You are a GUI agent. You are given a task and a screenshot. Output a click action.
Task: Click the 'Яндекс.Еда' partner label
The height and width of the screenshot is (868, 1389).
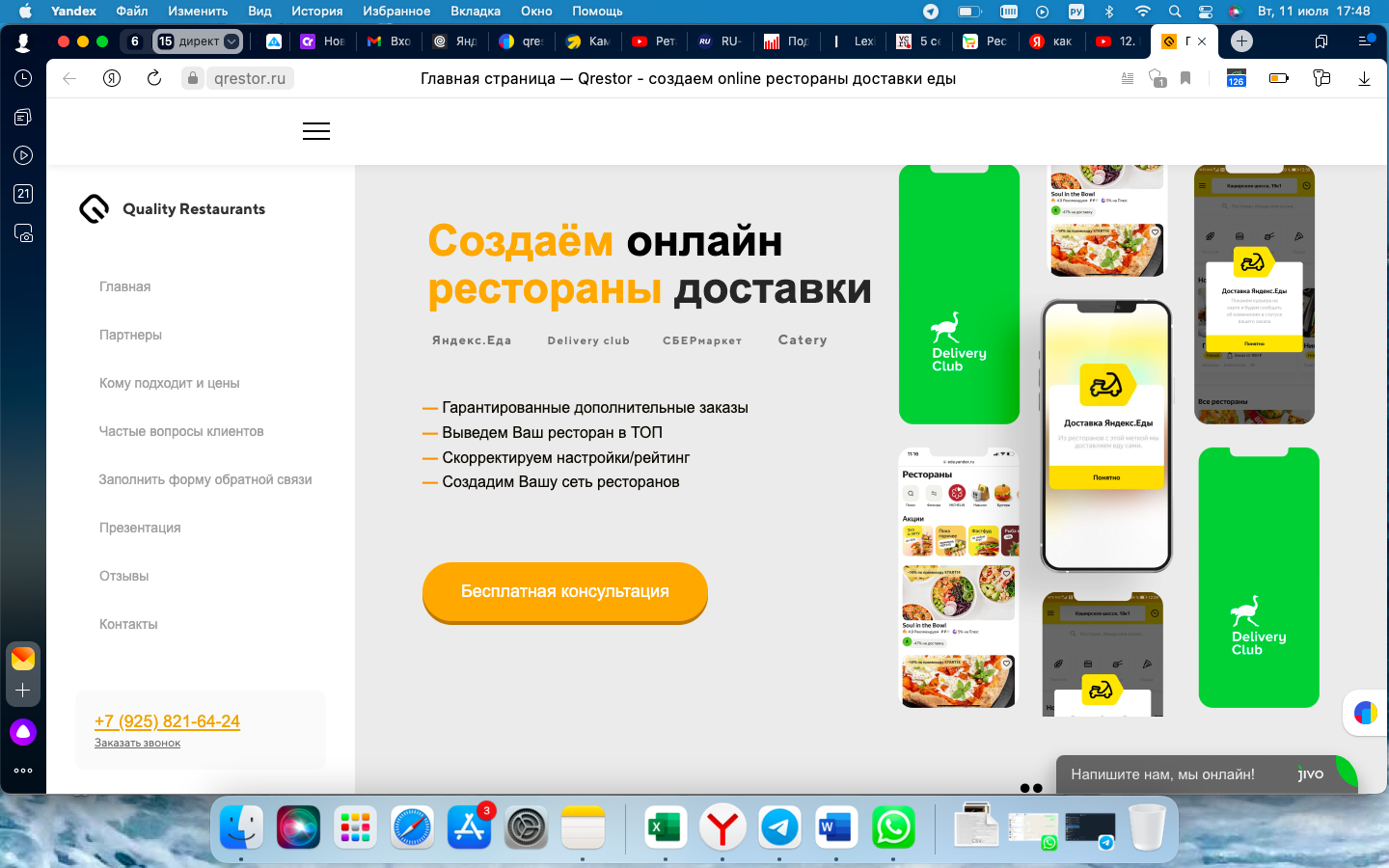tap(472, 340)
